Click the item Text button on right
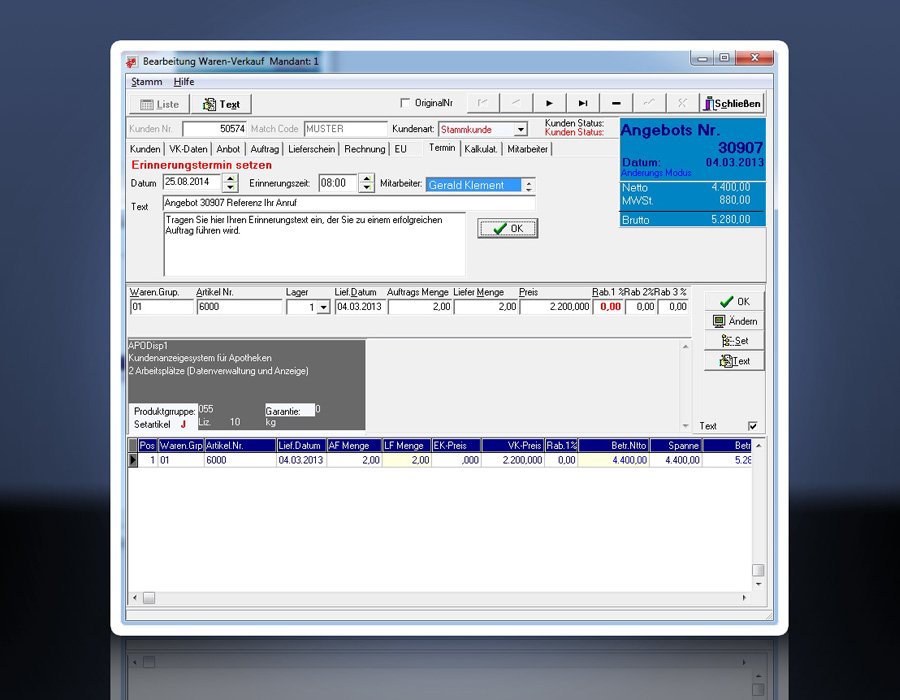The height and width of the screenshot is (700, 900). point(734,361)
